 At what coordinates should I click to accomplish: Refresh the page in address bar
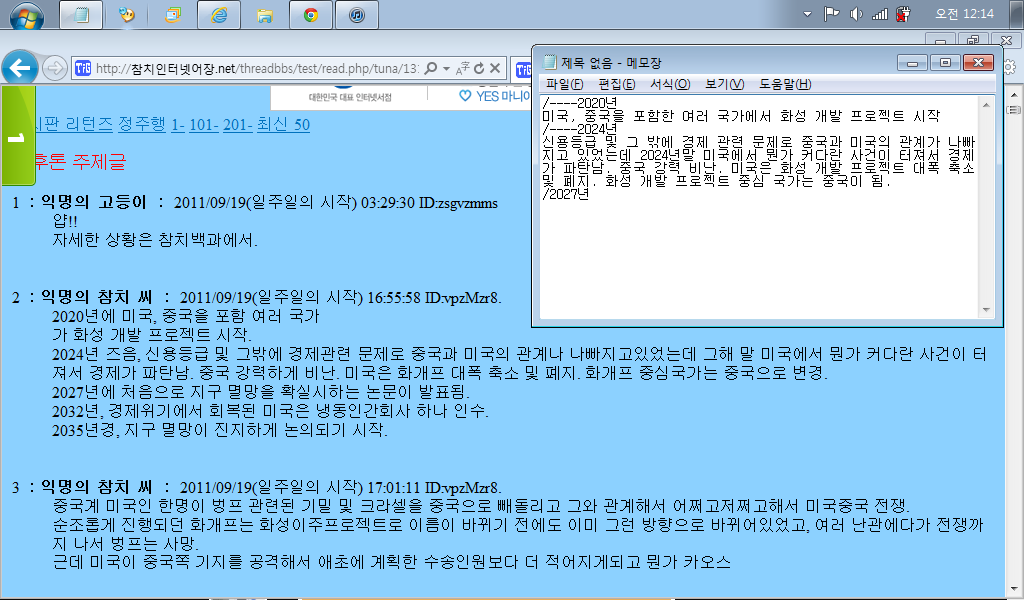(479, 68)
